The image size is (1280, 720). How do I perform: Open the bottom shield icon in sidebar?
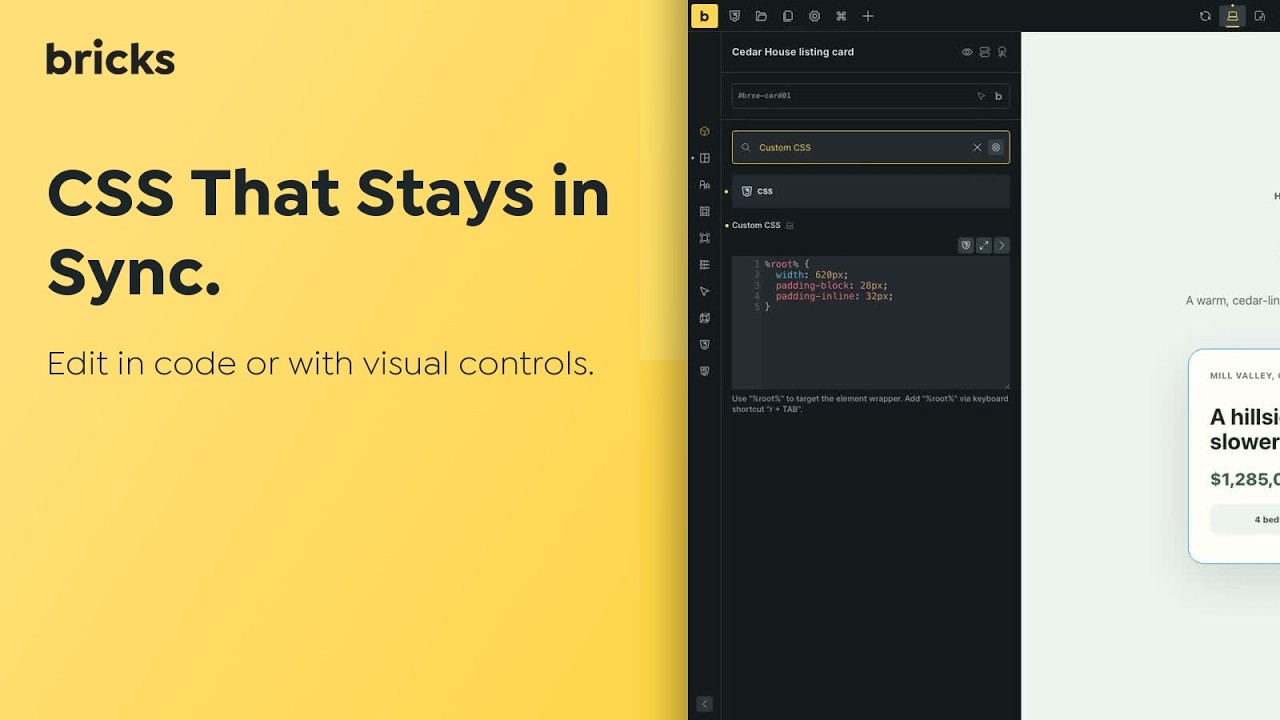tap(705, 371)
